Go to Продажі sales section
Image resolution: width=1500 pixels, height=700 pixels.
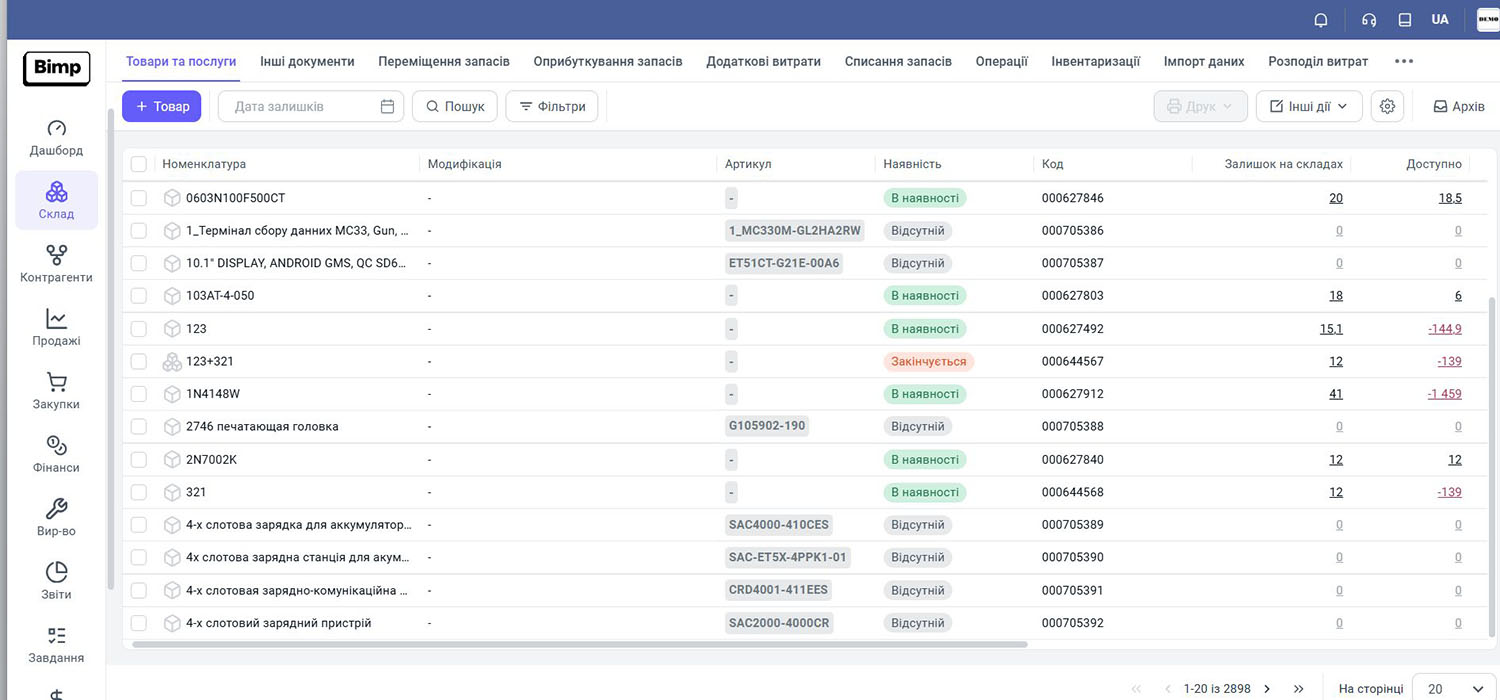[x=56, y=328]
